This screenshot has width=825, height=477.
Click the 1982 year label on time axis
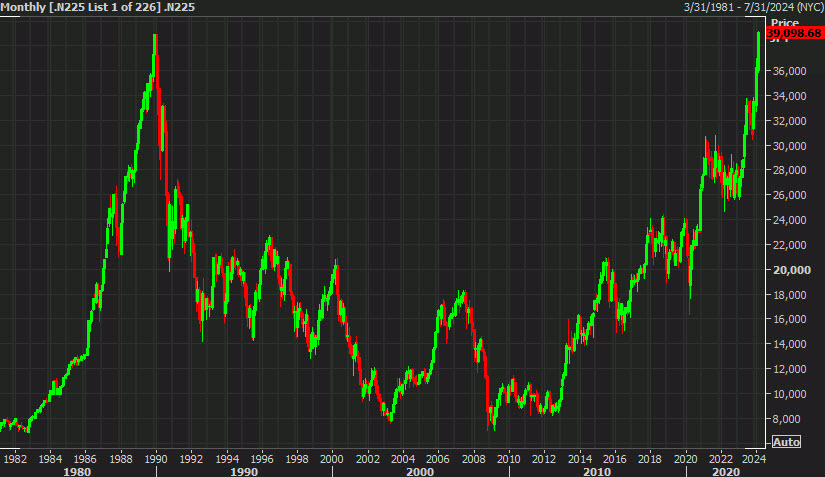pyautogui.click(x=15, y=459)
